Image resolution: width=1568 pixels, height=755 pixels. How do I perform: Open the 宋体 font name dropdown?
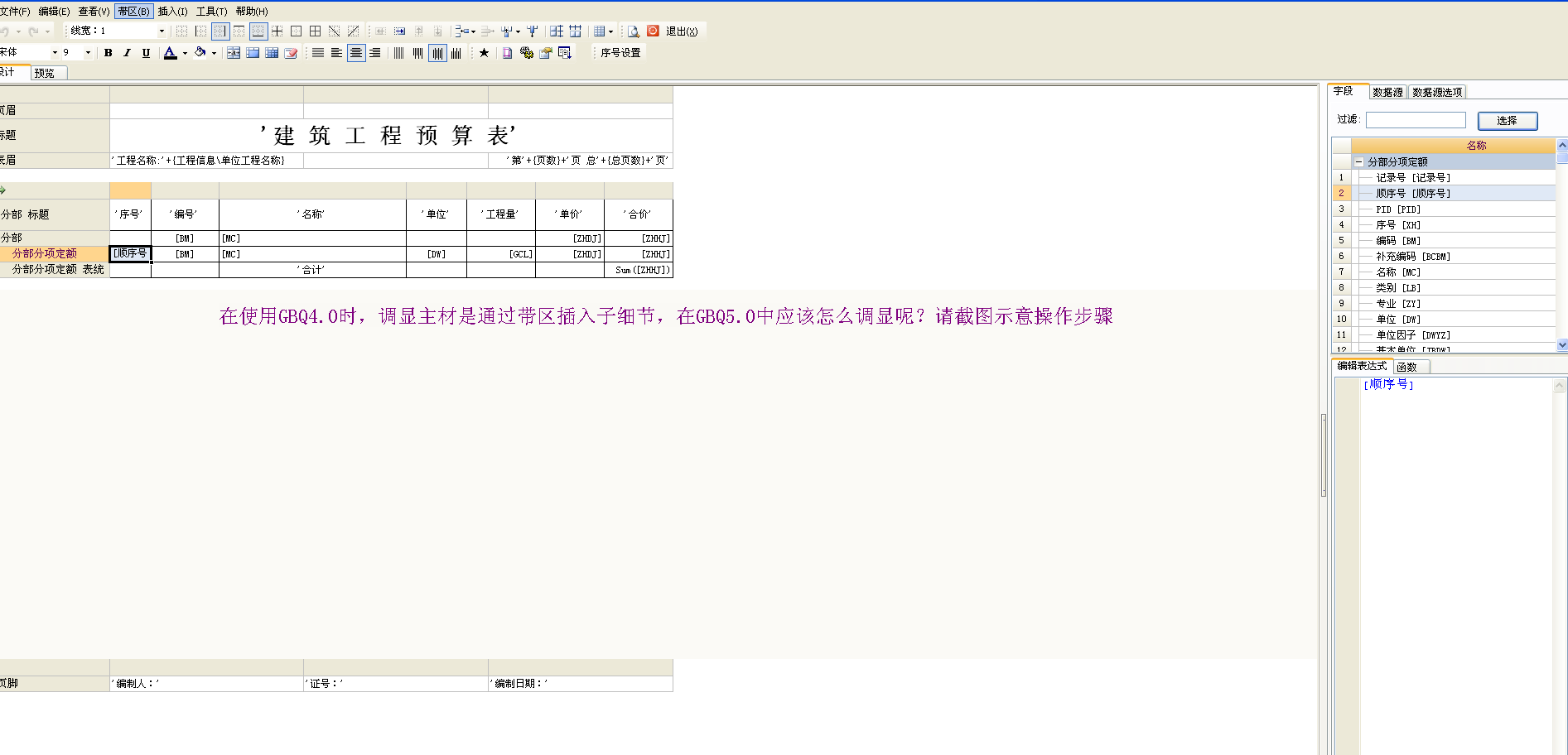pos(55,53)
